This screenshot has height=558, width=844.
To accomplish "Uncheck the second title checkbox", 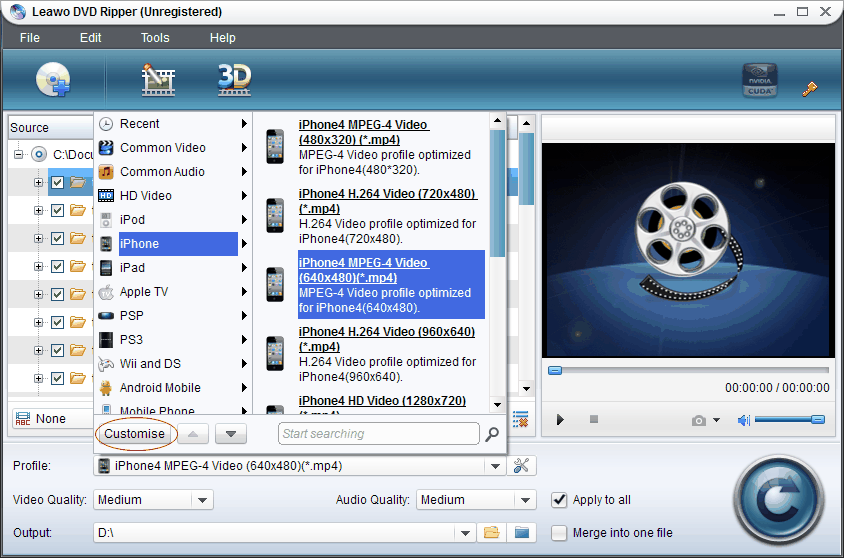I will [58, 210].
